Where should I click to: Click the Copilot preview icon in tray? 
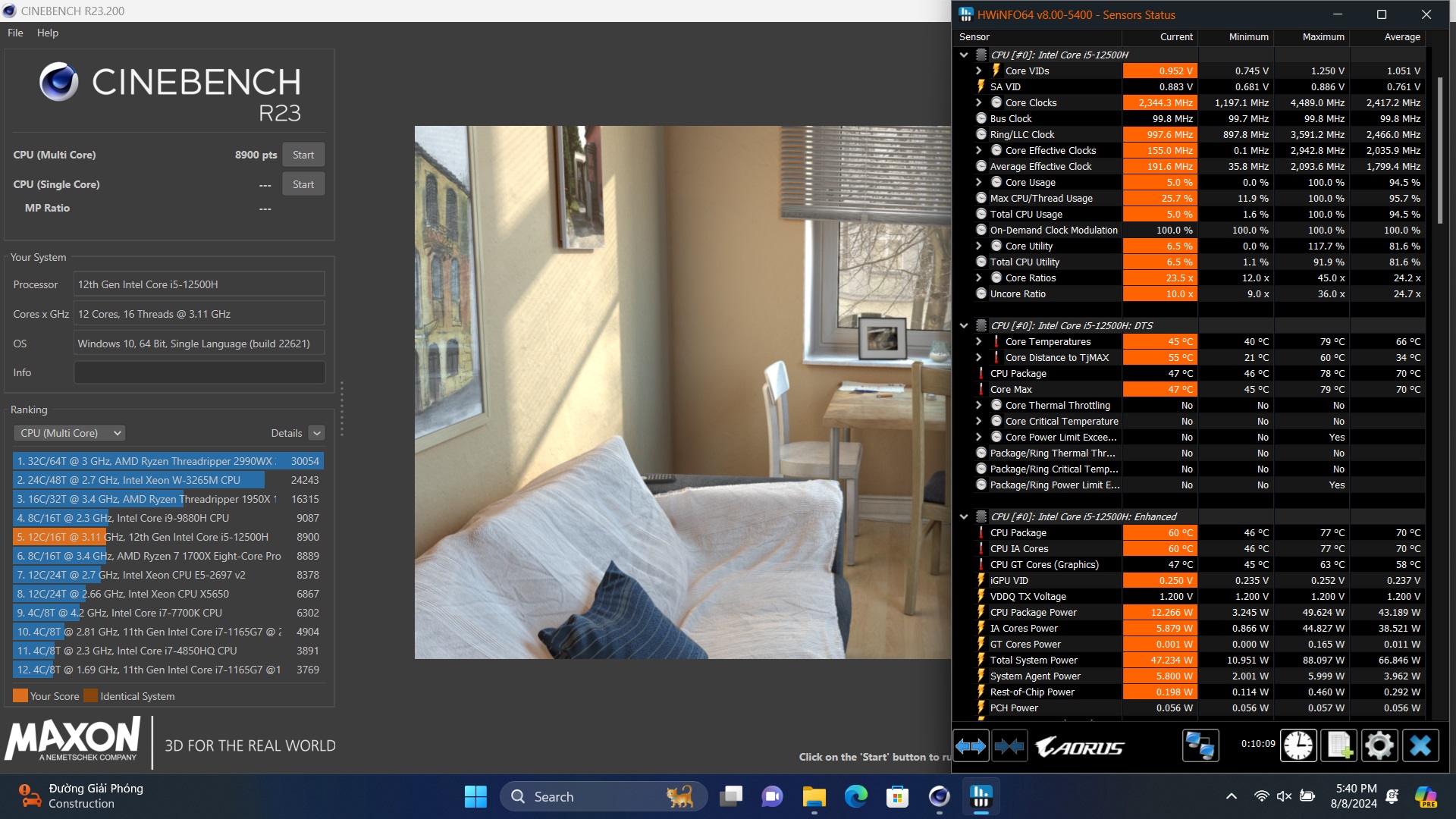coord(1426,796)
